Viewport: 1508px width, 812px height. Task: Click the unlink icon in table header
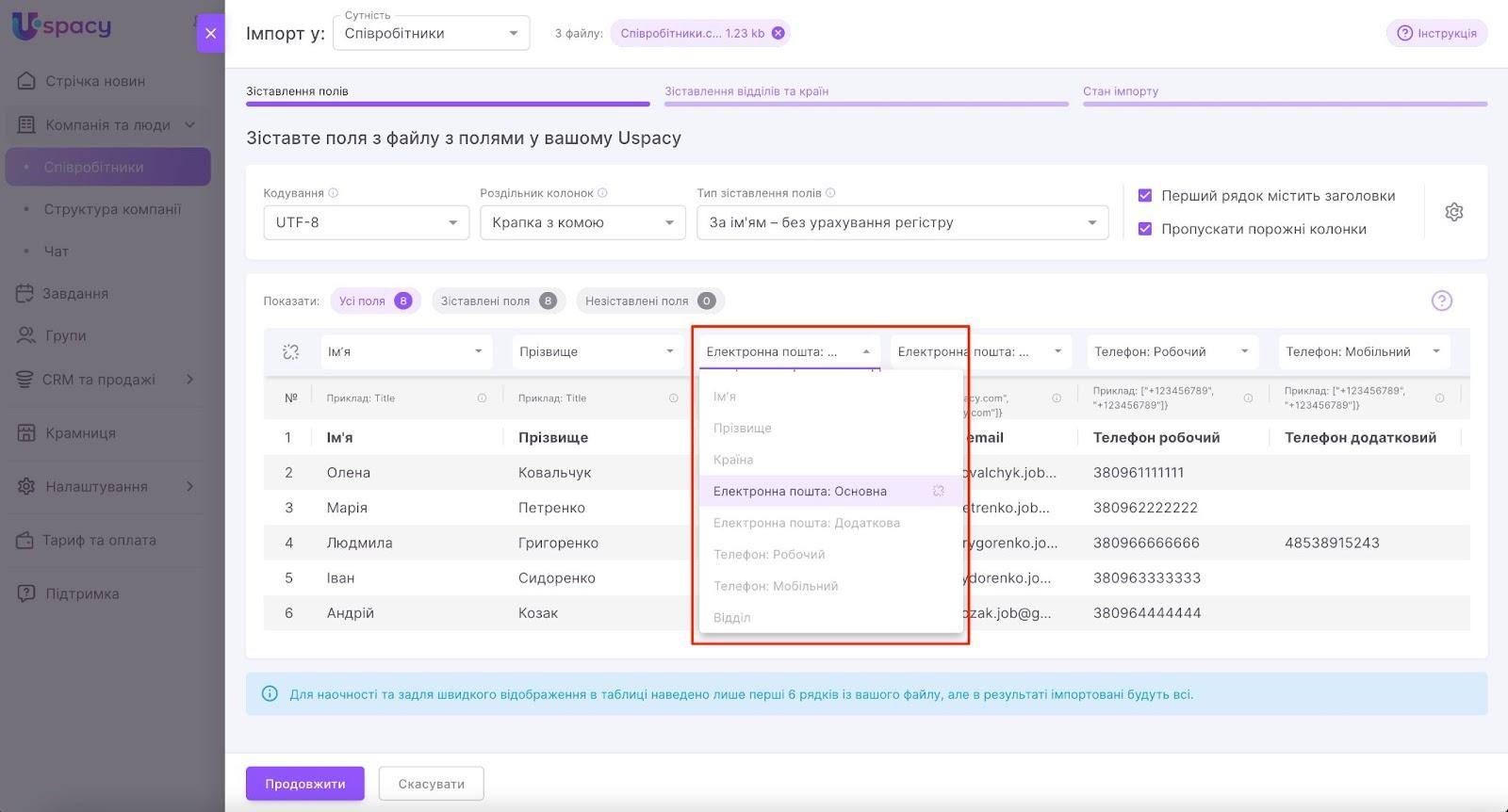290,351
